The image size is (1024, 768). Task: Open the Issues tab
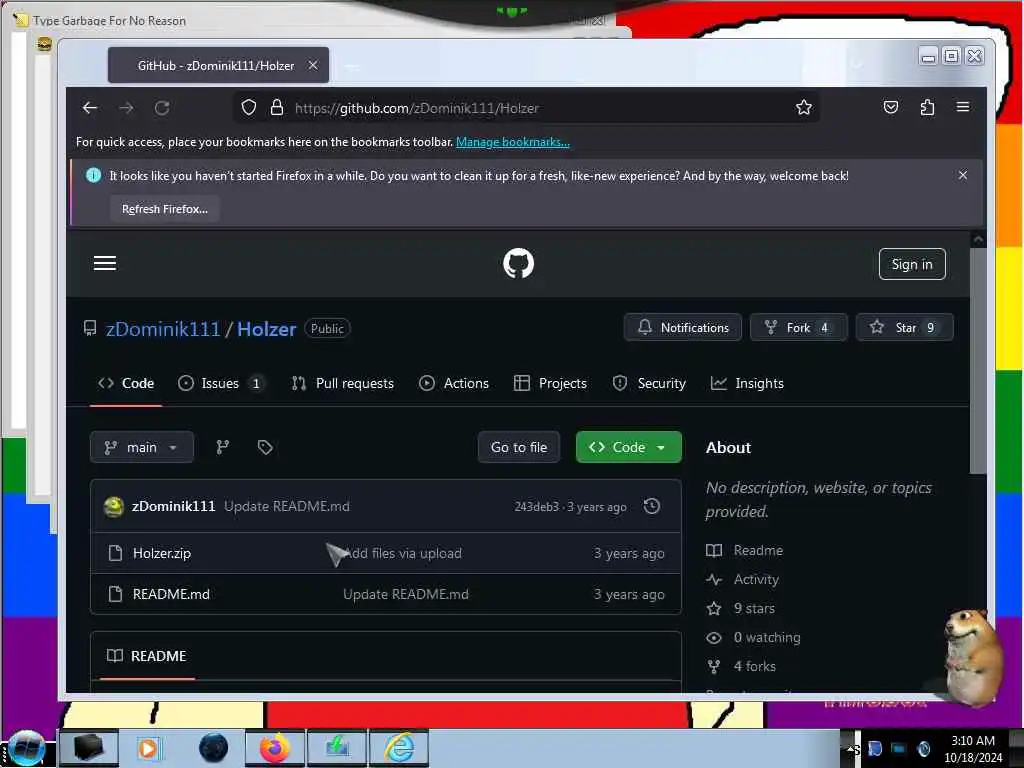pyautogui.click(x=221, y=383)
